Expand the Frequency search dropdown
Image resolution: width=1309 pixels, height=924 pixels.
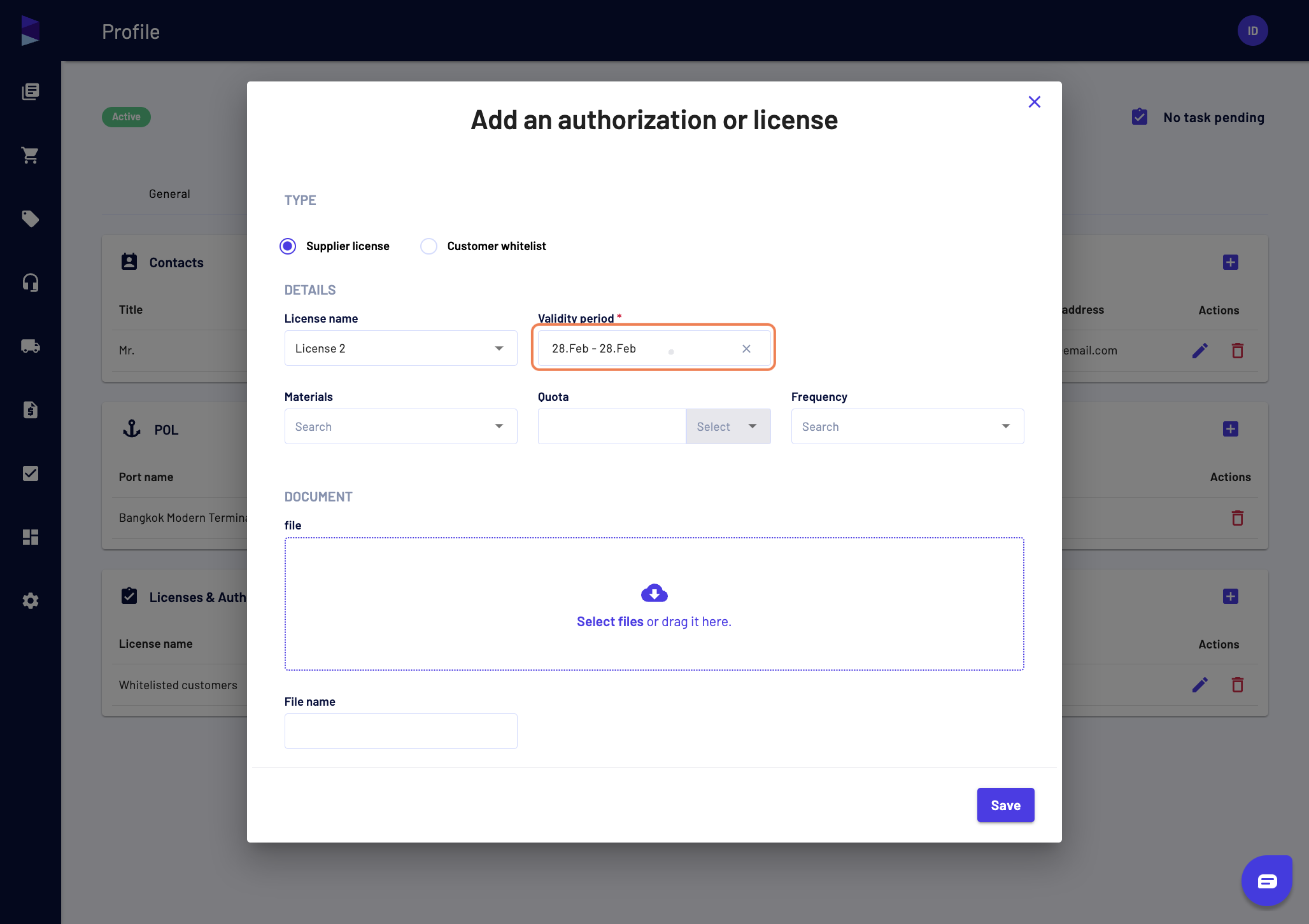[x=908, y=426]
